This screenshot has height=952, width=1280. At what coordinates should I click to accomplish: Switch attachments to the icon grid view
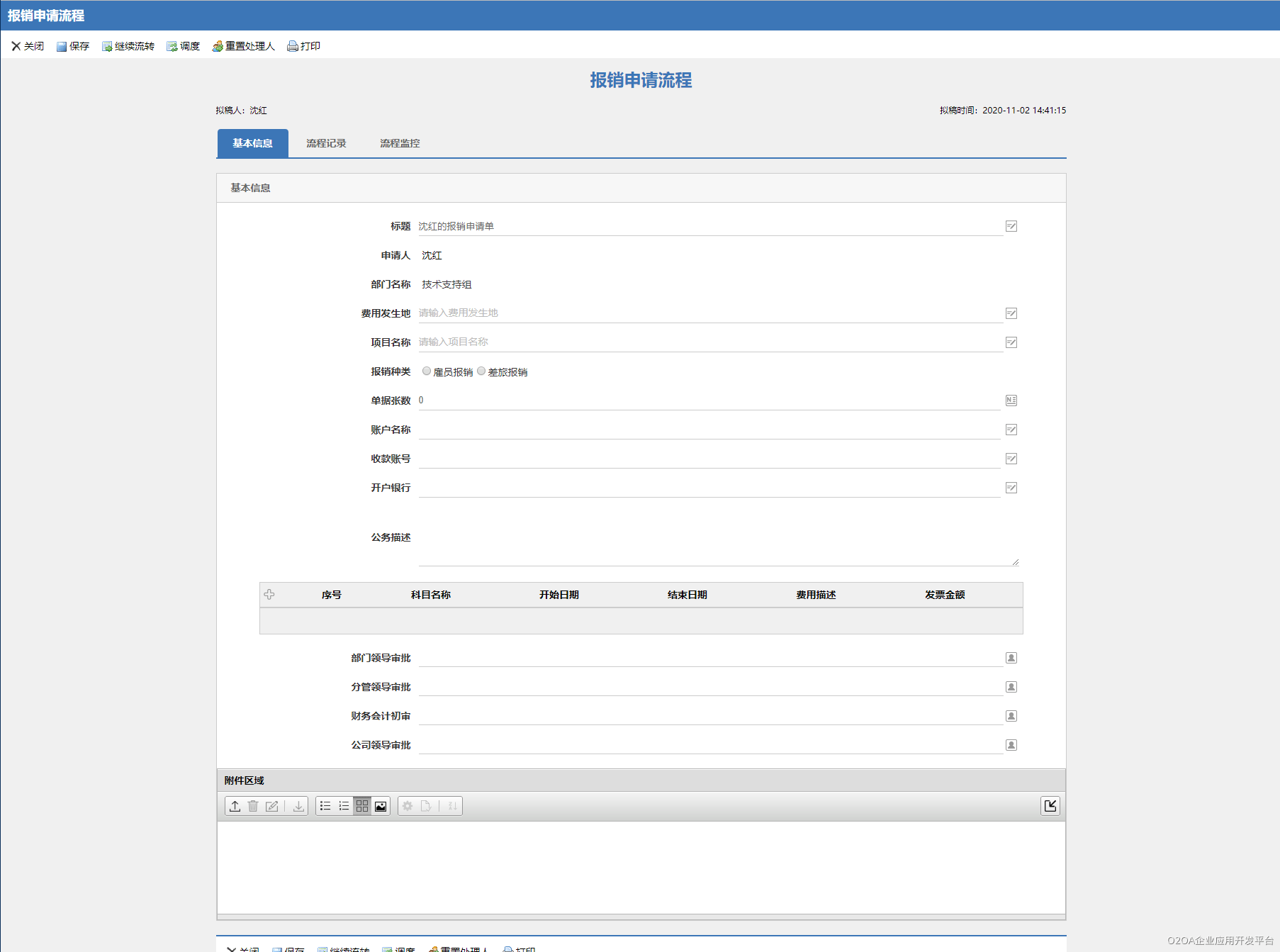(362, 806)
